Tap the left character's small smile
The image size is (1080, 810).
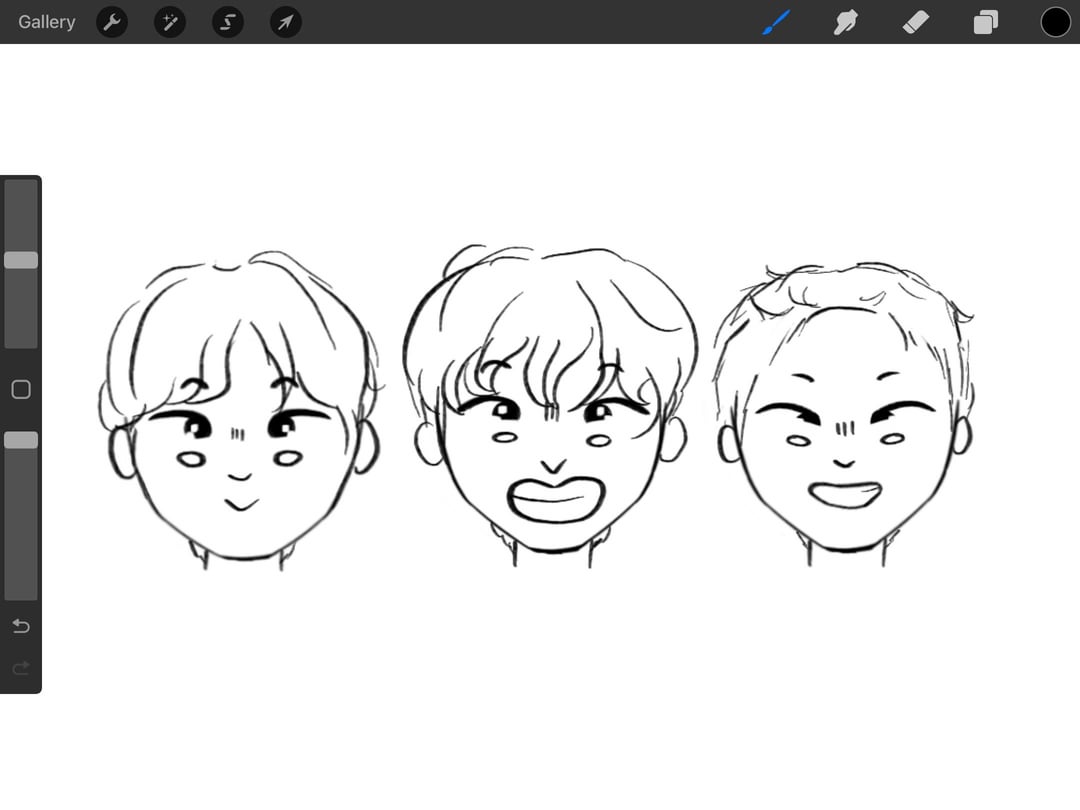click(x=240, y=503)
